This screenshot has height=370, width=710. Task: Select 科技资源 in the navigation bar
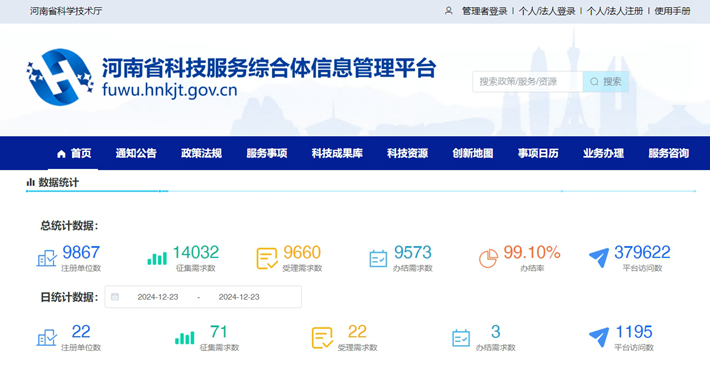tap(408, 154)
